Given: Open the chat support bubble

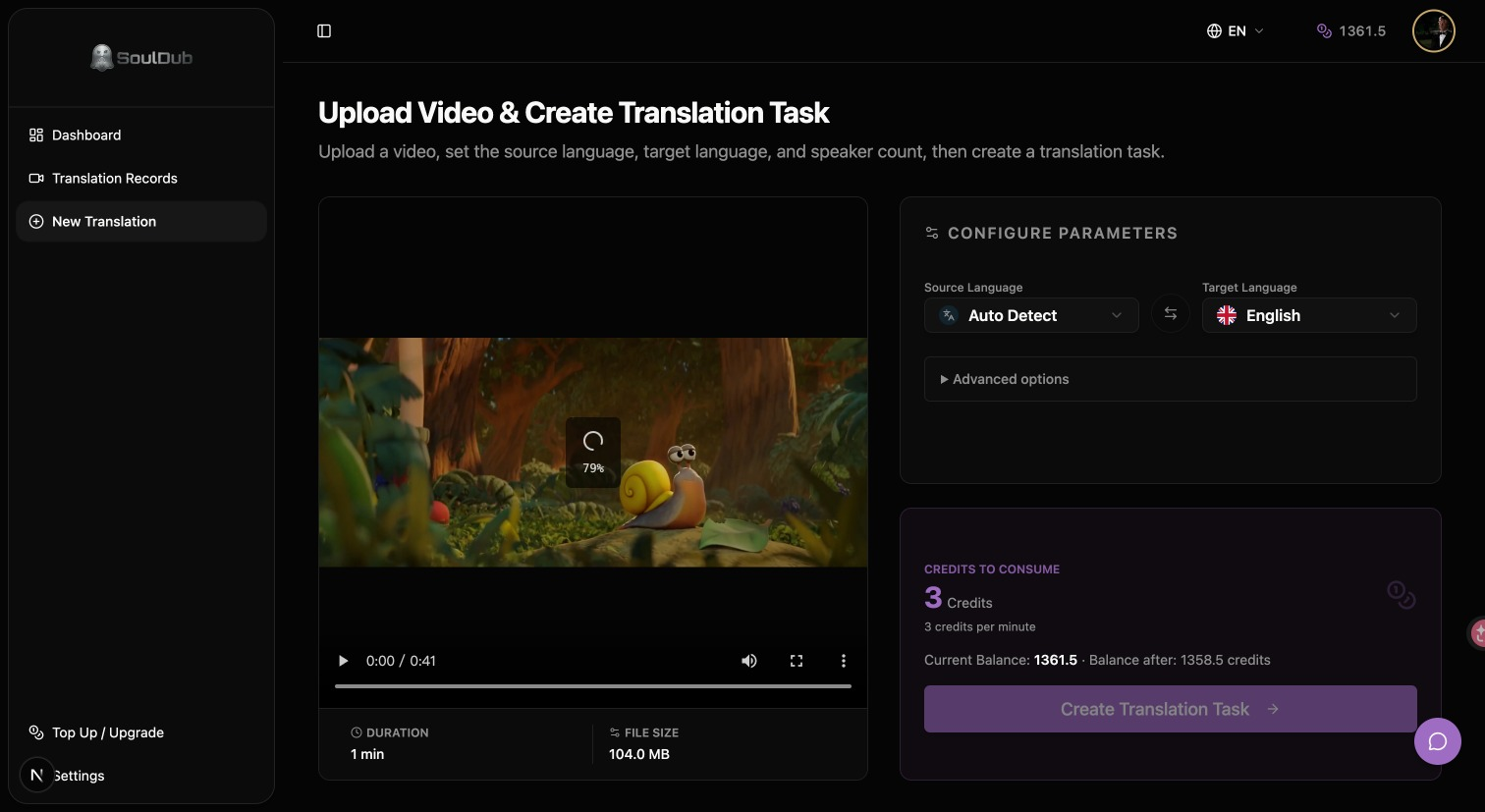Looking at the screenshot, I should coord(1438,741).
